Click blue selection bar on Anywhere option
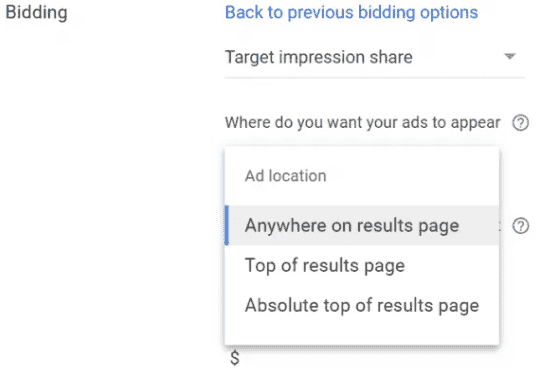 click(226, 225)
